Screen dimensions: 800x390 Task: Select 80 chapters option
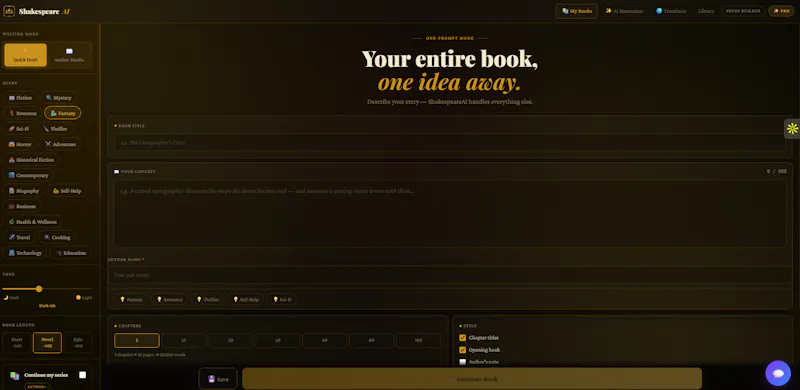tap(371, 340)
